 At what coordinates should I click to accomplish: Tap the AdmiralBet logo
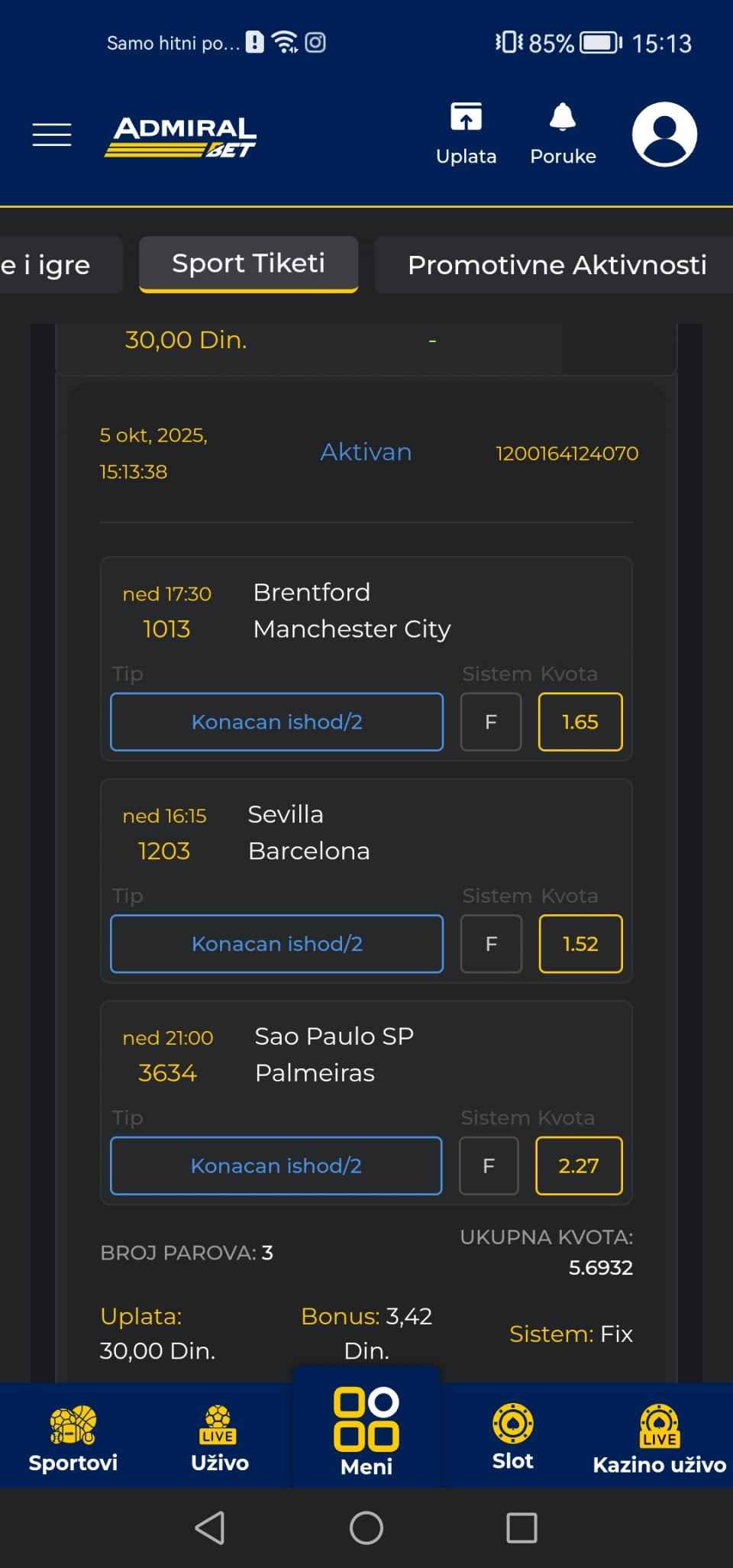click(x=181, y=137)
